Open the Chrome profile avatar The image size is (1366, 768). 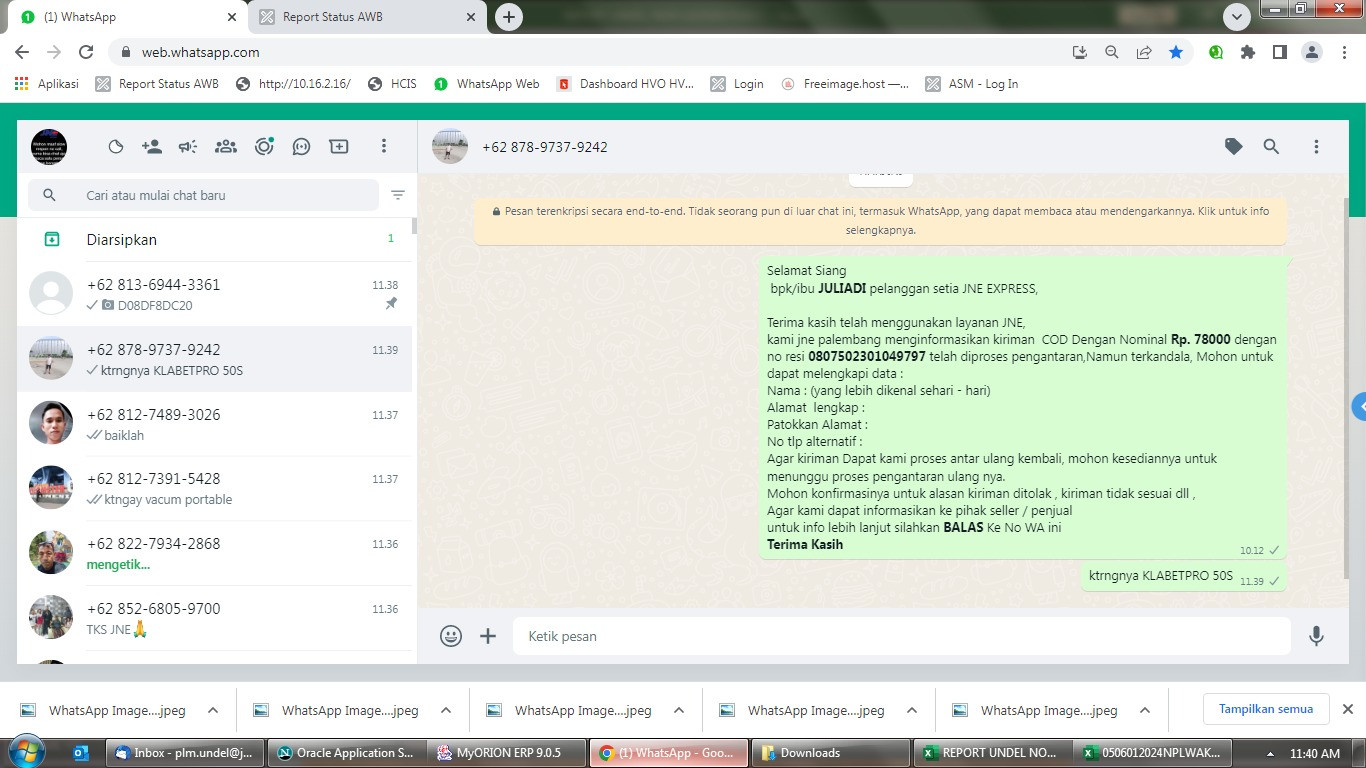coord(1312,52)
